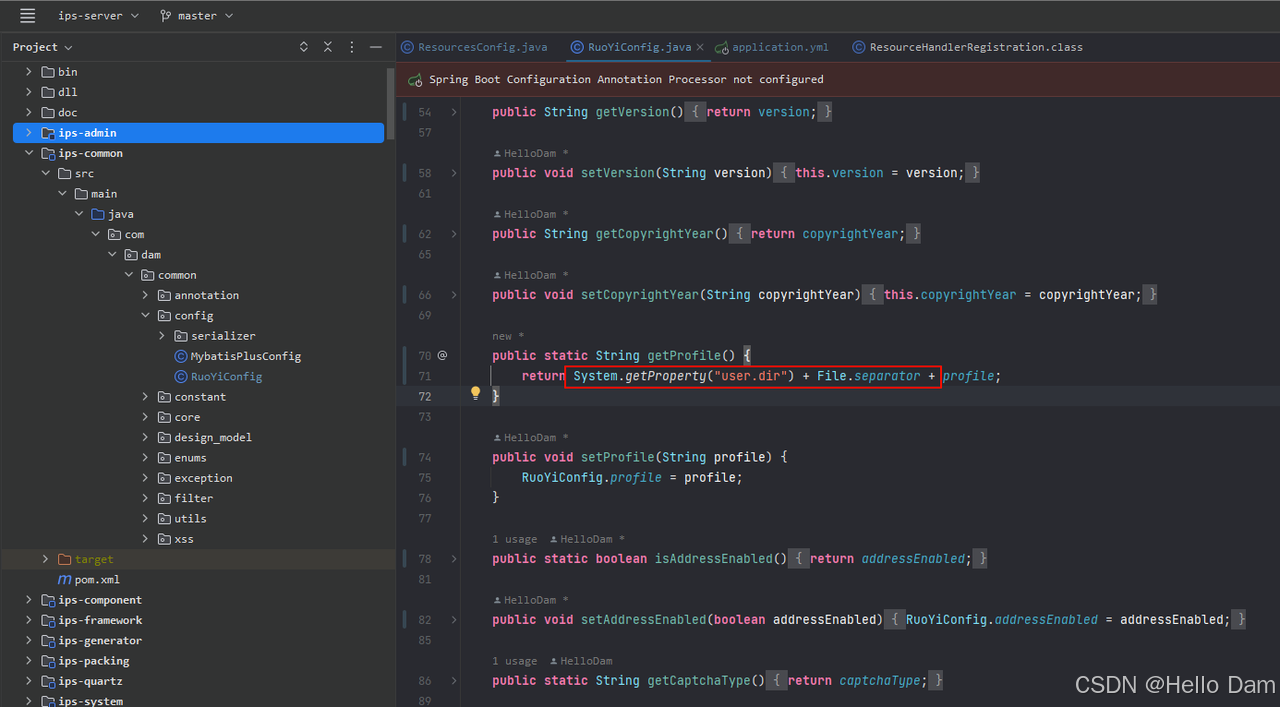This screenshot has width=1280, height=707.
Task: Click HelloDam author hint above setProfile
Action: tap(531, 438)
